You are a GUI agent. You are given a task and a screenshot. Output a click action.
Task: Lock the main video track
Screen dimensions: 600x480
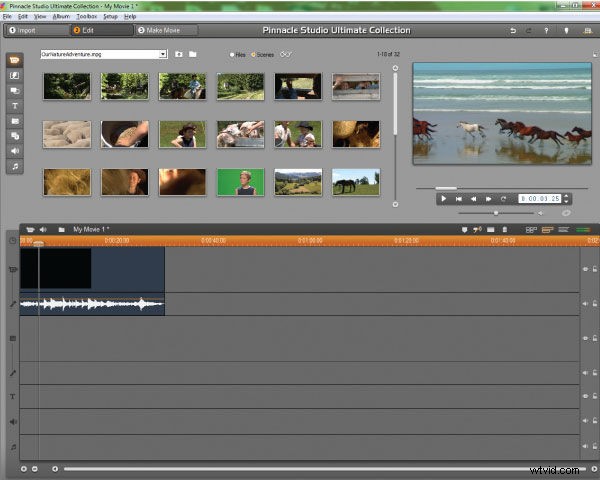pyautogui.click(x=595, y=269)
